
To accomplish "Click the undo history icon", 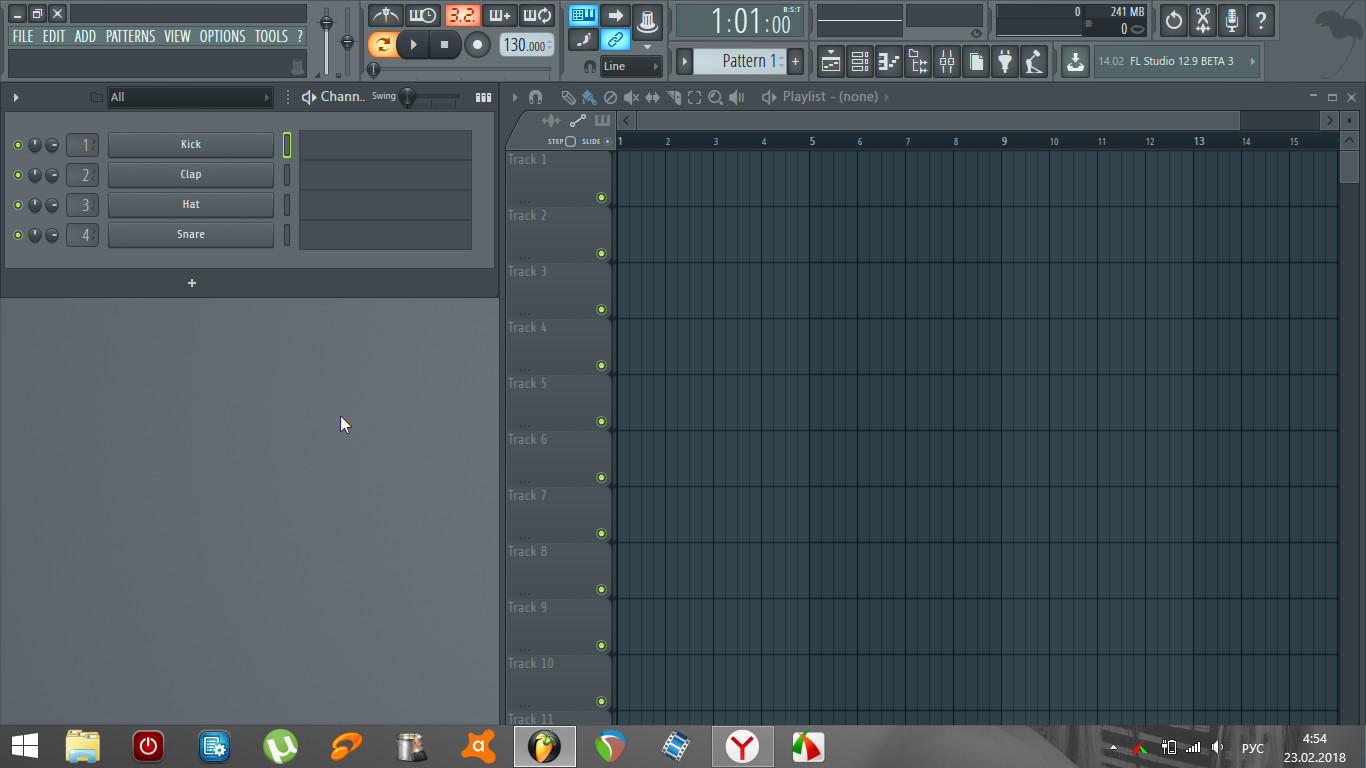I will (x=1174, y=20).
